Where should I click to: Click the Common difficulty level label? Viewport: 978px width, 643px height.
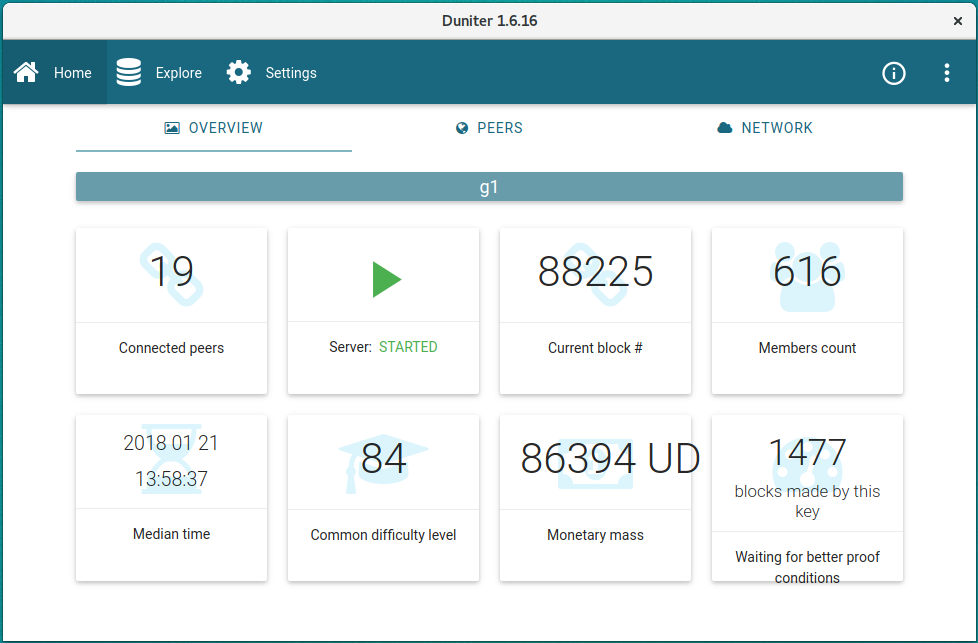(x=384, y=535)
